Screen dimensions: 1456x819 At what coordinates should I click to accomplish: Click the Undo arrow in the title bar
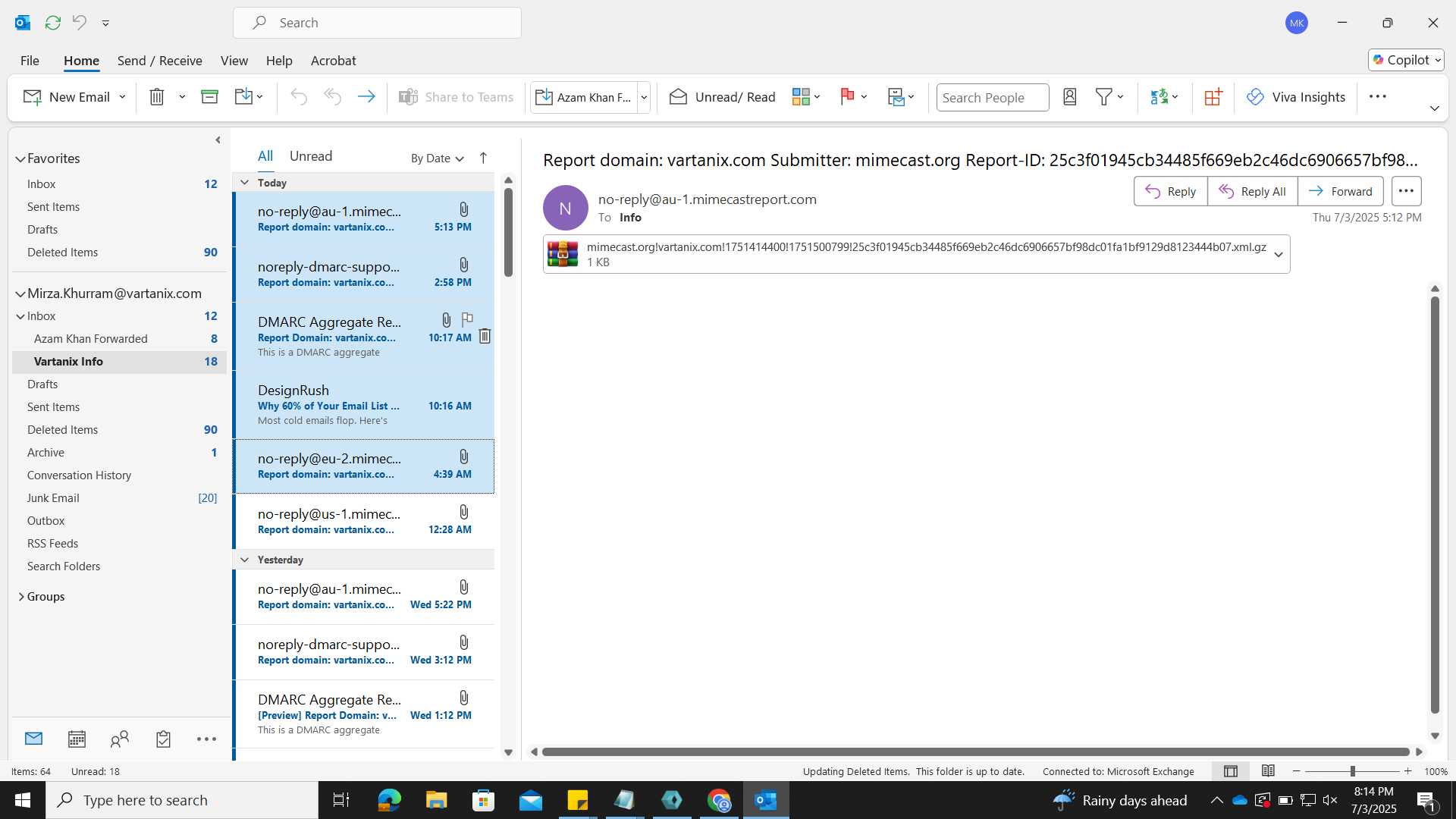pos(79,23)
